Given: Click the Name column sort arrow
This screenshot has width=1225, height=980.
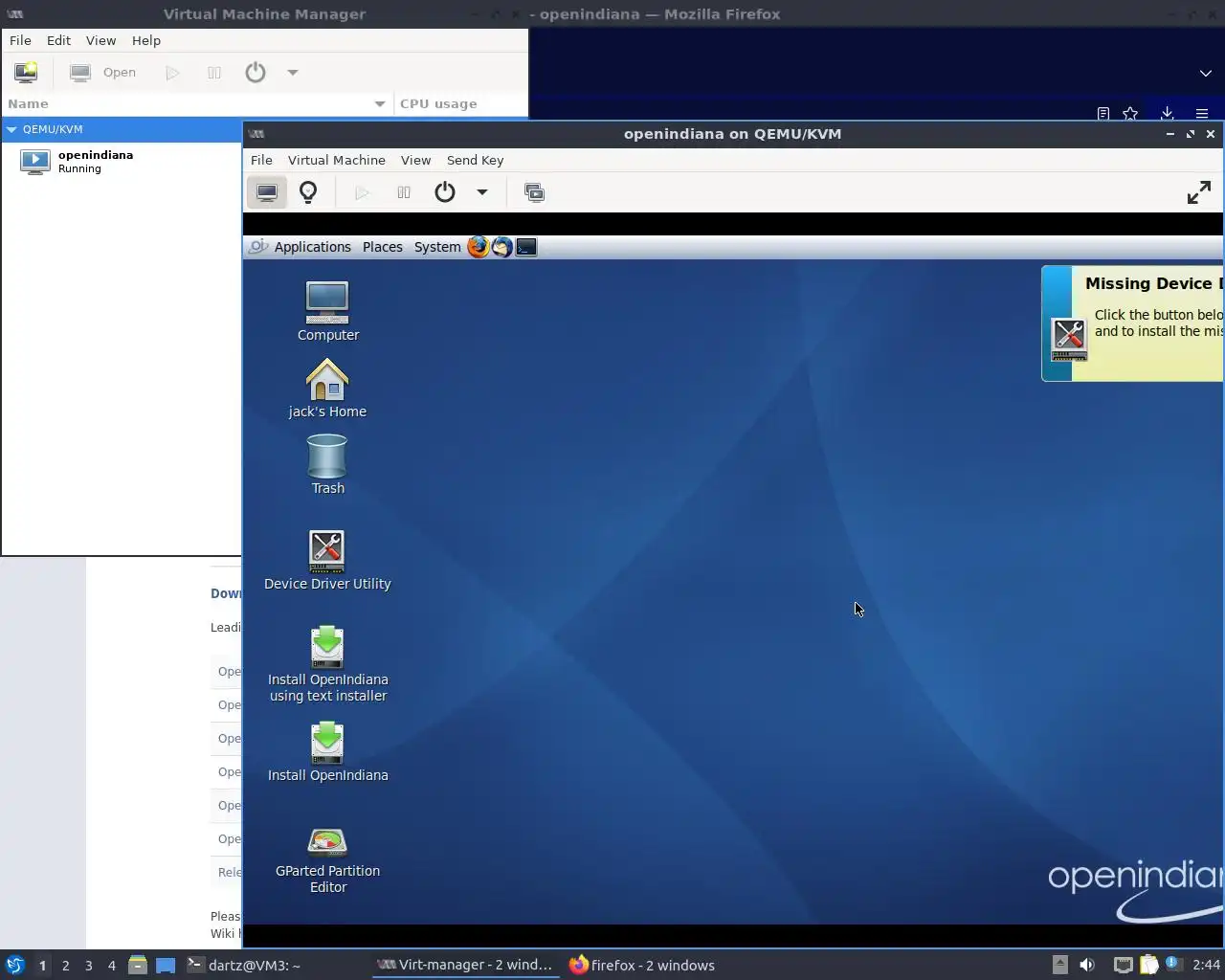Looking at the screenshot, I should [x=379, y=103].
